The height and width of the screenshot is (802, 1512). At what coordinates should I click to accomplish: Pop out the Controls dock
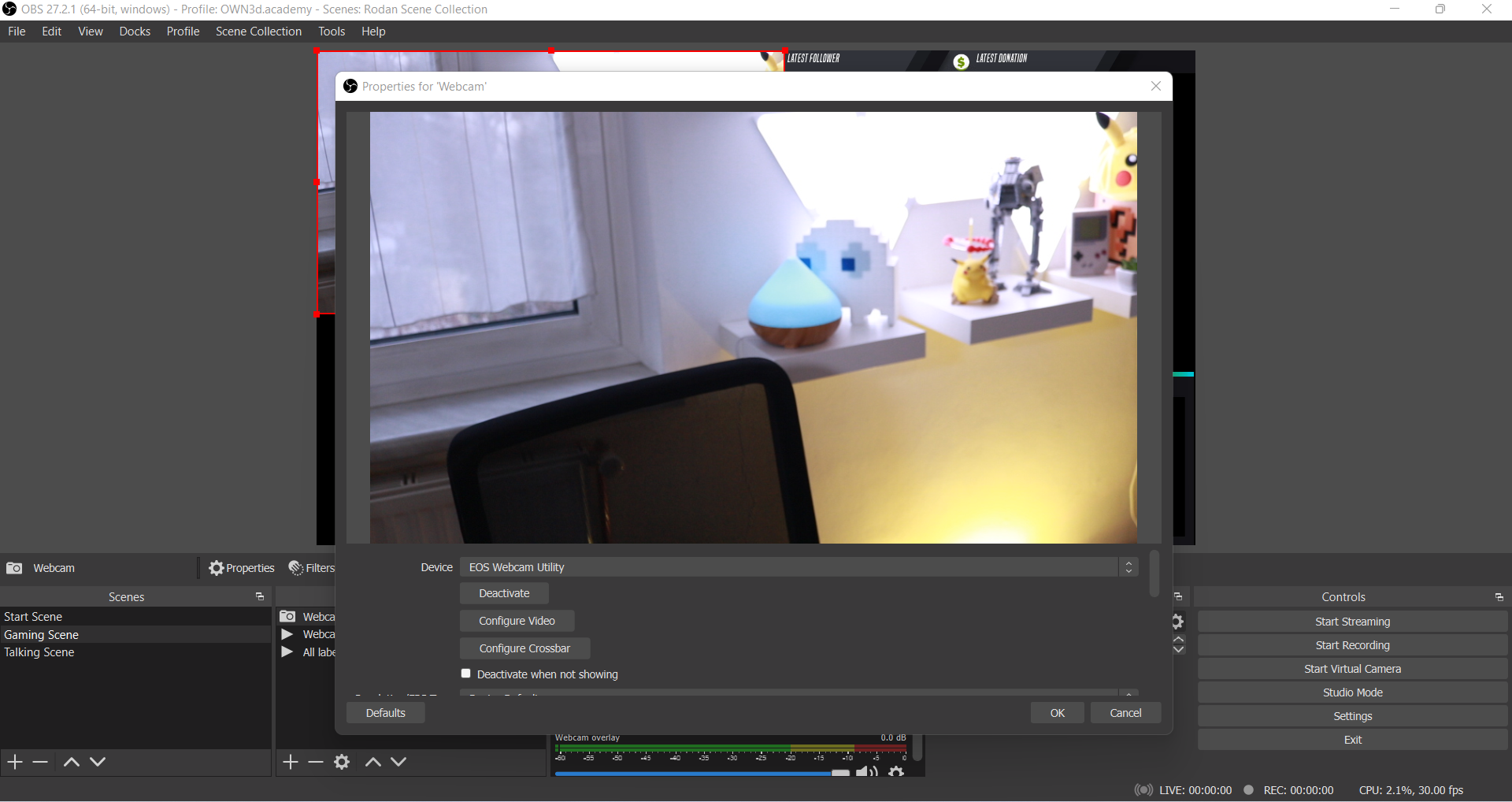[1499, 597]
